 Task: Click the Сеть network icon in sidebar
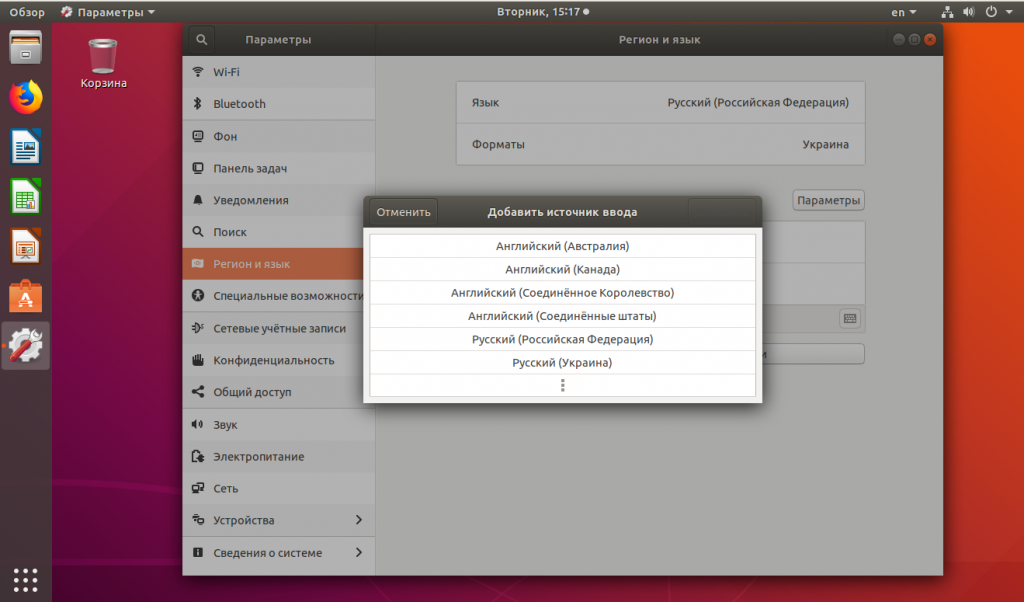[x=198, y=488]
